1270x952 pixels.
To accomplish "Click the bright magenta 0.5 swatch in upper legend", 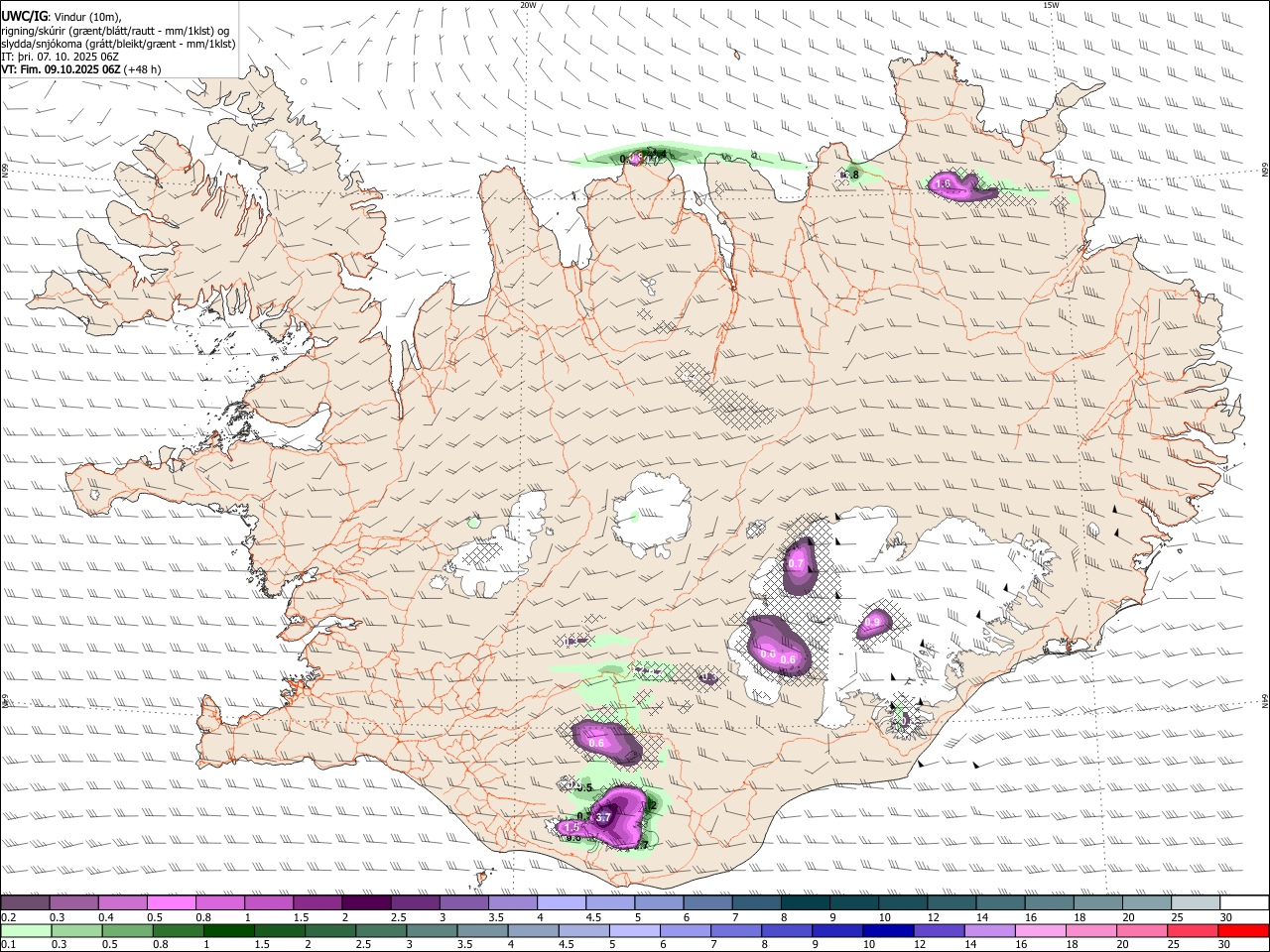I will coord(171,903).
